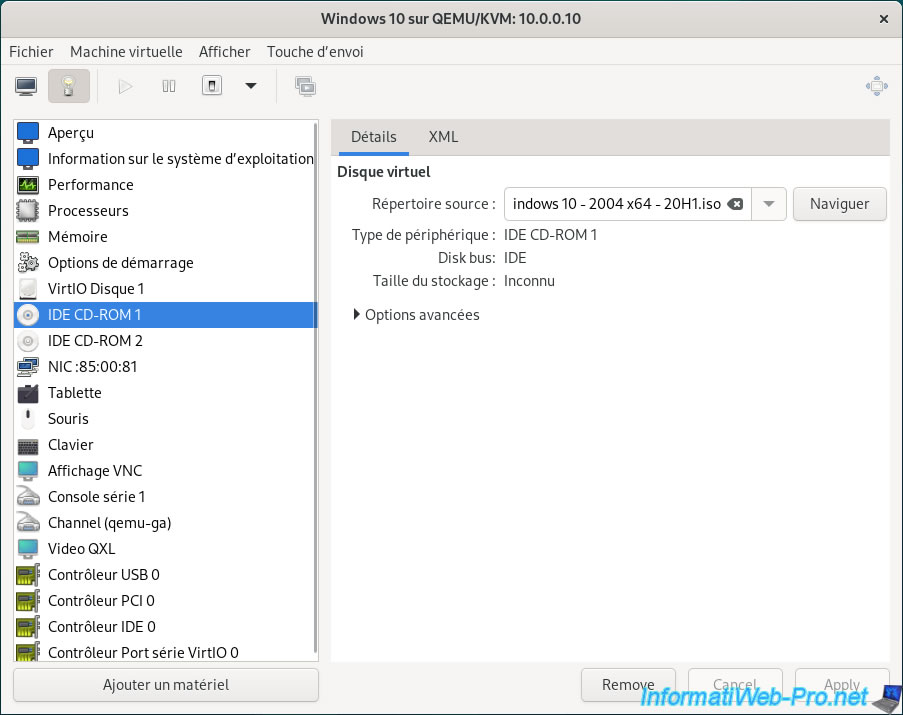Clear the ISO source path
Viewport: 903px width, 715px height.
tap(735, 204)
